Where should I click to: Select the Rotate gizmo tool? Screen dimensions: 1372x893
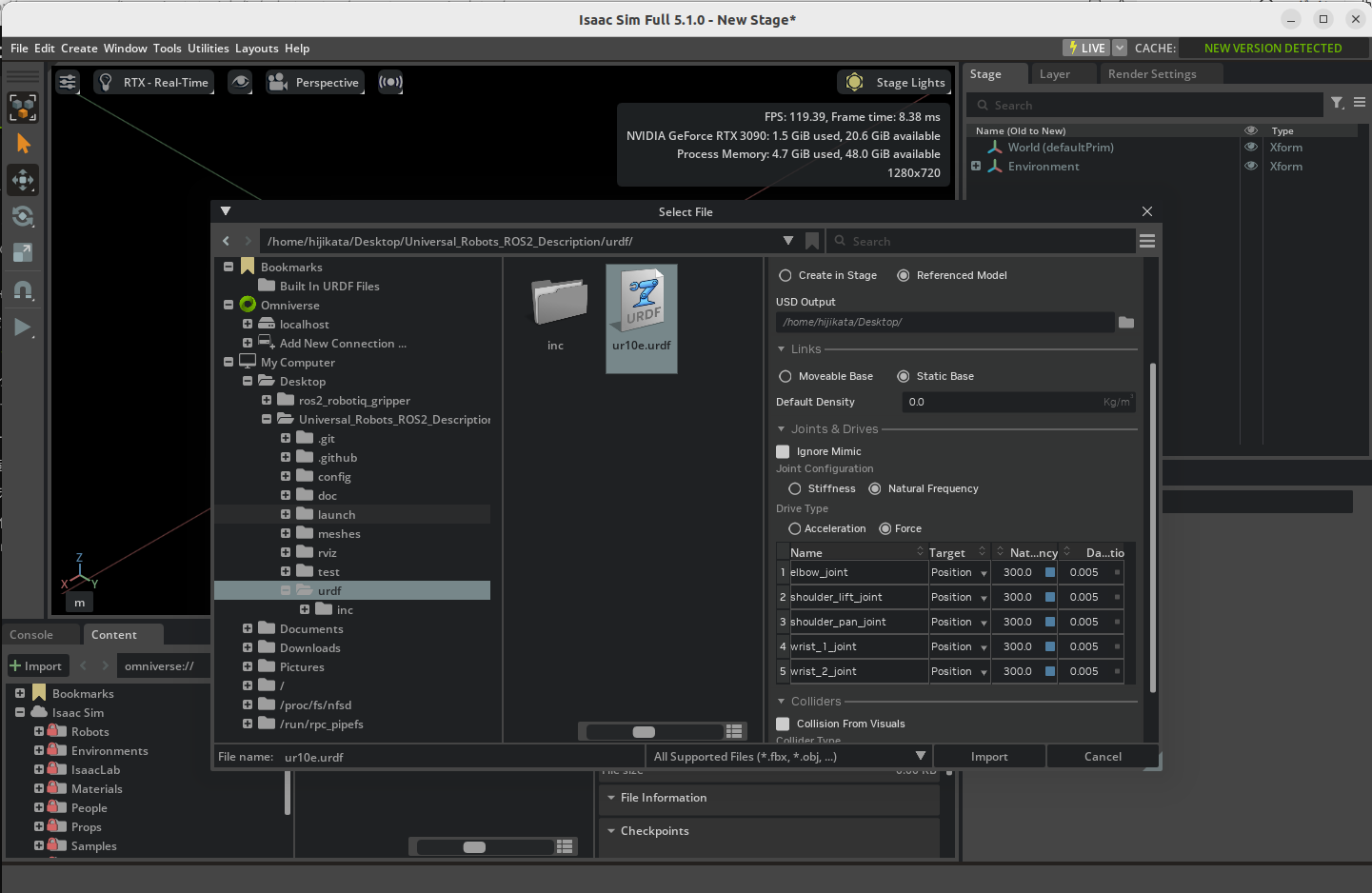pyautogui.click(x=23, y=217)
